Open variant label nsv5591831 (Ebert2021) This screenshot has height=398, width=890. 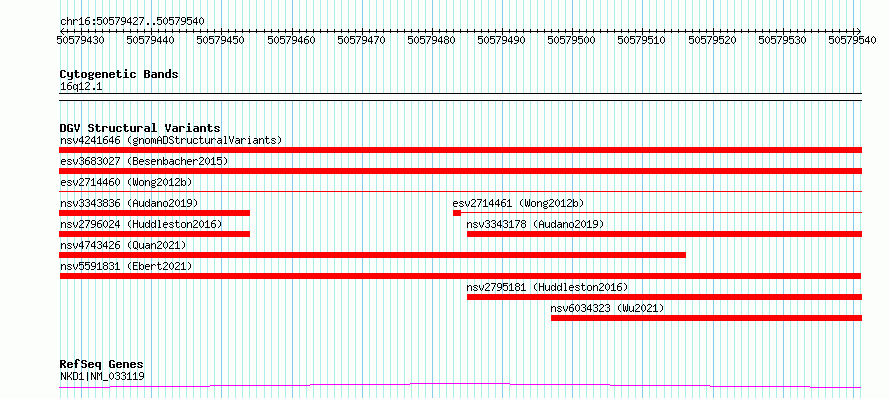[x=126, y=266]
